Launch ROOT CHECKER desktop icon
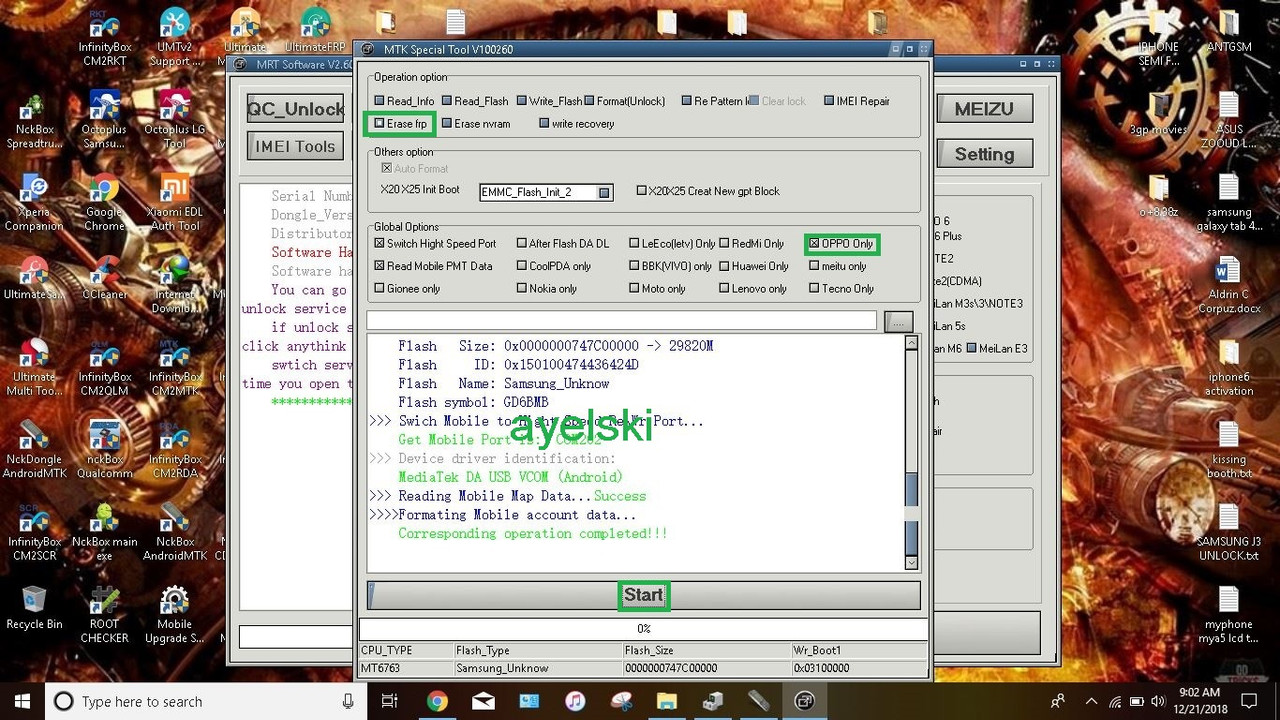This screenshot has height=720, width=1280. tap(105, 616)
